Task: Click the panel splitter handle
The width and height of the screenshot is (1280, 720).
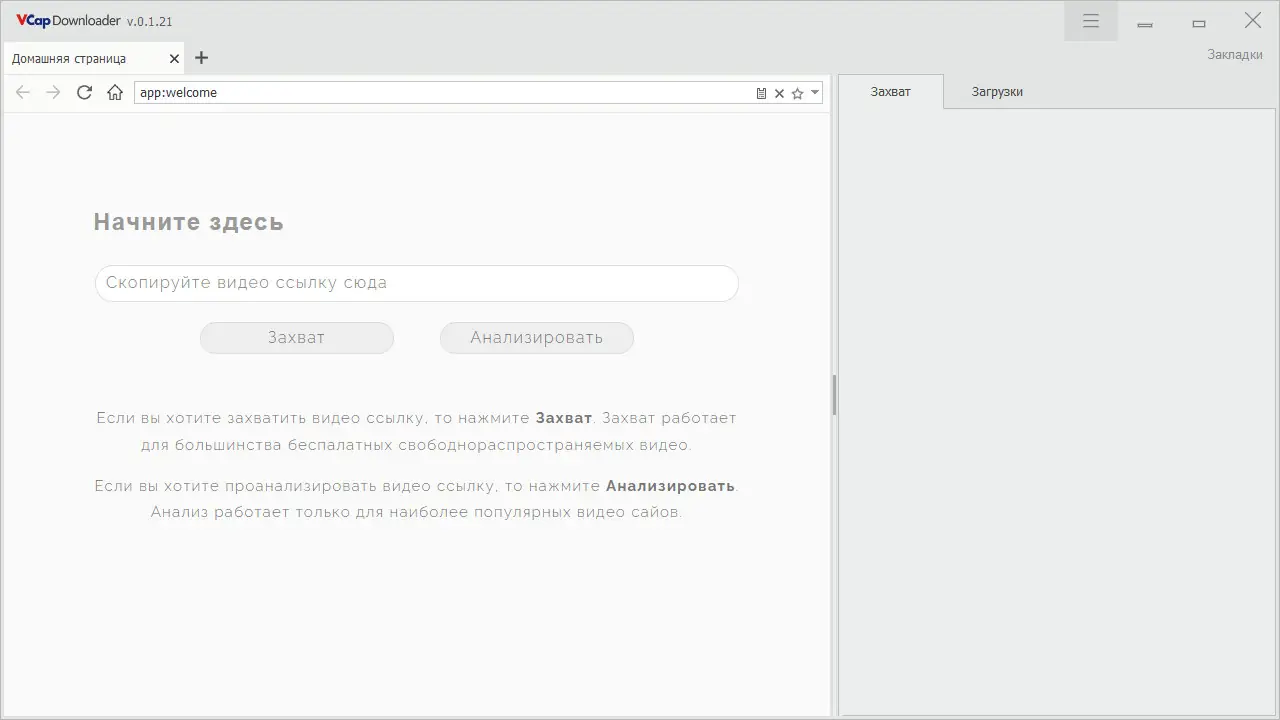Action: click(834, 395)
